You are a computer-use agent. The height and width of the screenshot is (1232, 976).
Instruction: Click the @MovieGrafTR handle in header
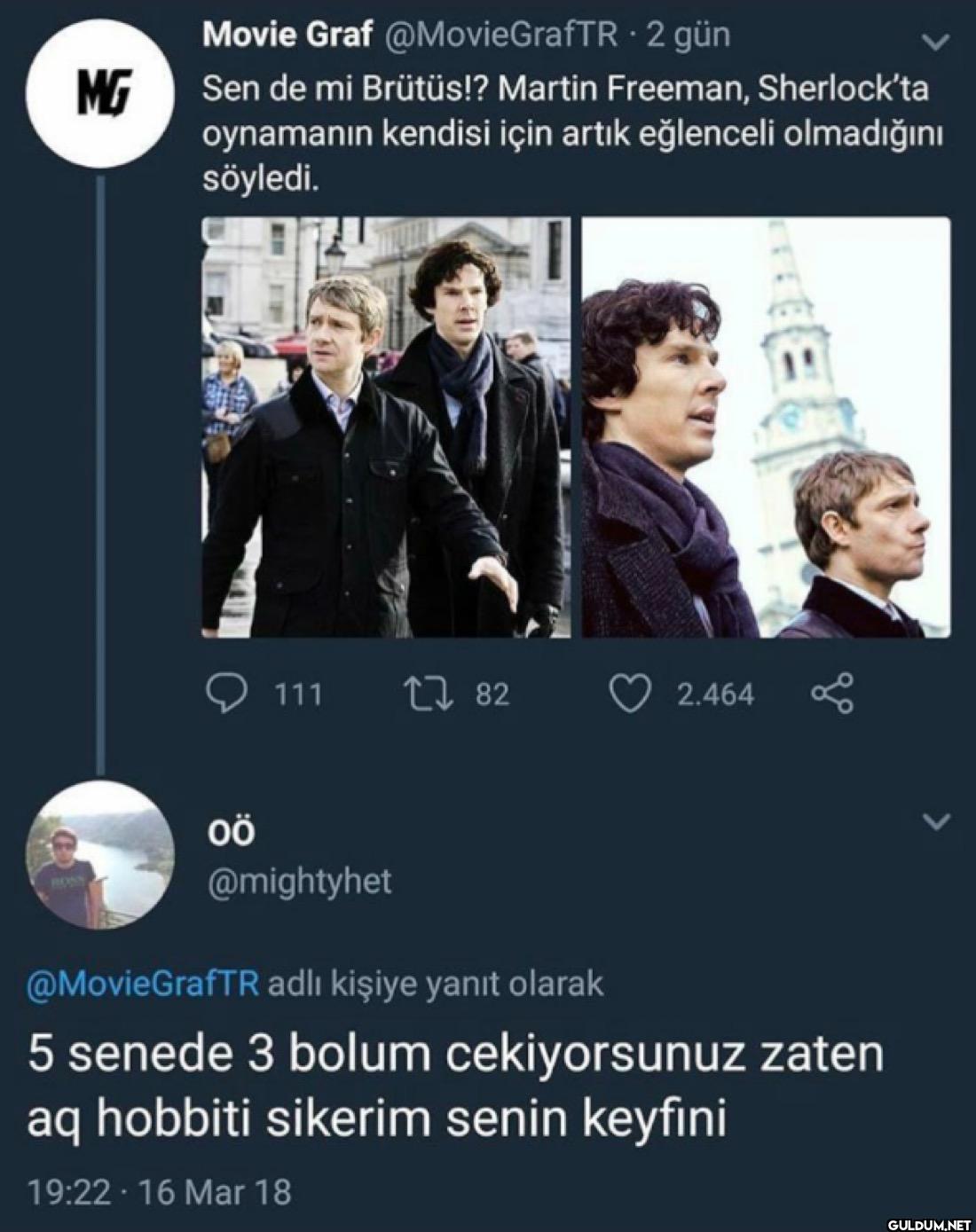pos(500,35)
